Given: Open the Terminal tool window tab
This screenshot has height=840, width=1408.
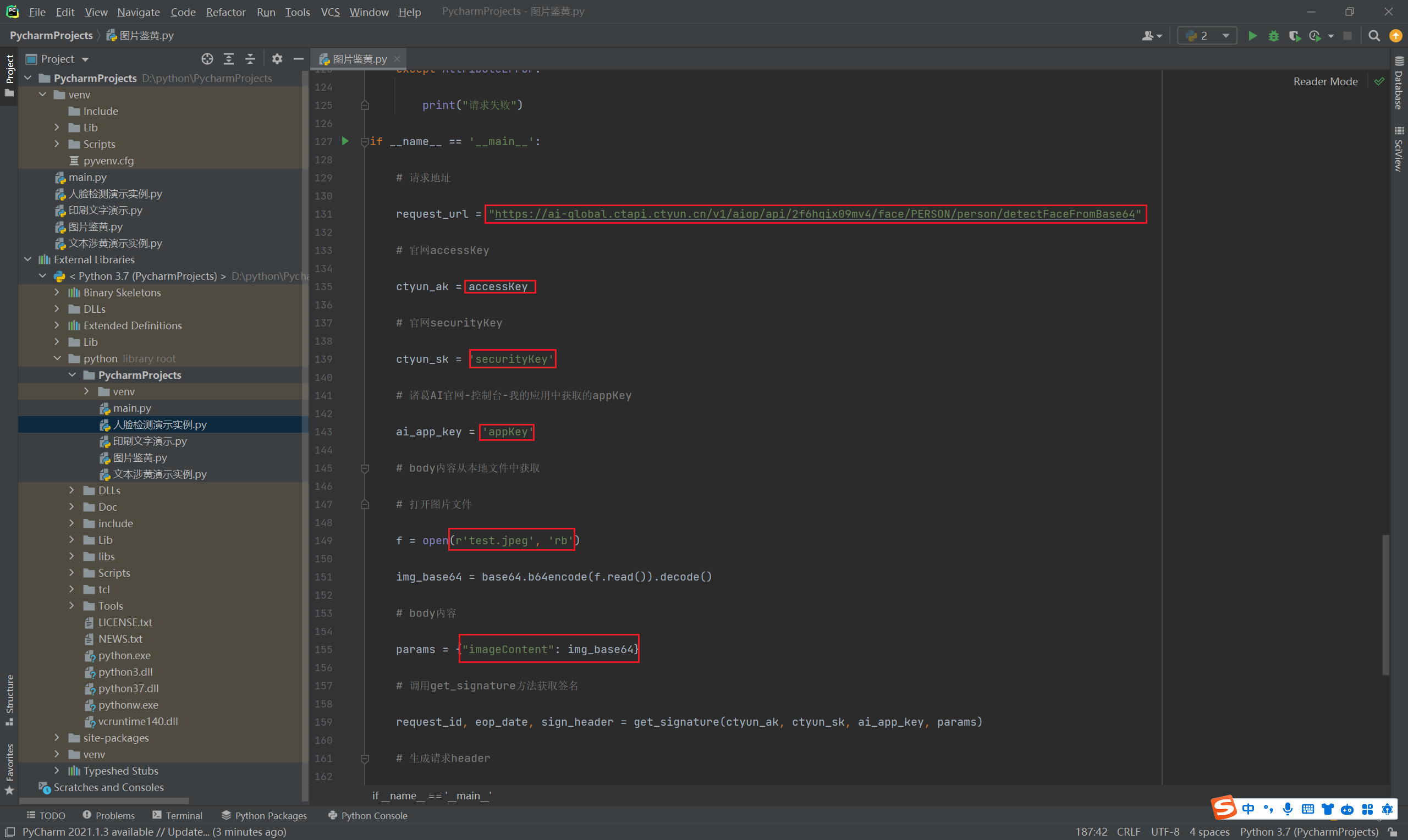Looking at the screenshot, I should [x=177, y=815].
